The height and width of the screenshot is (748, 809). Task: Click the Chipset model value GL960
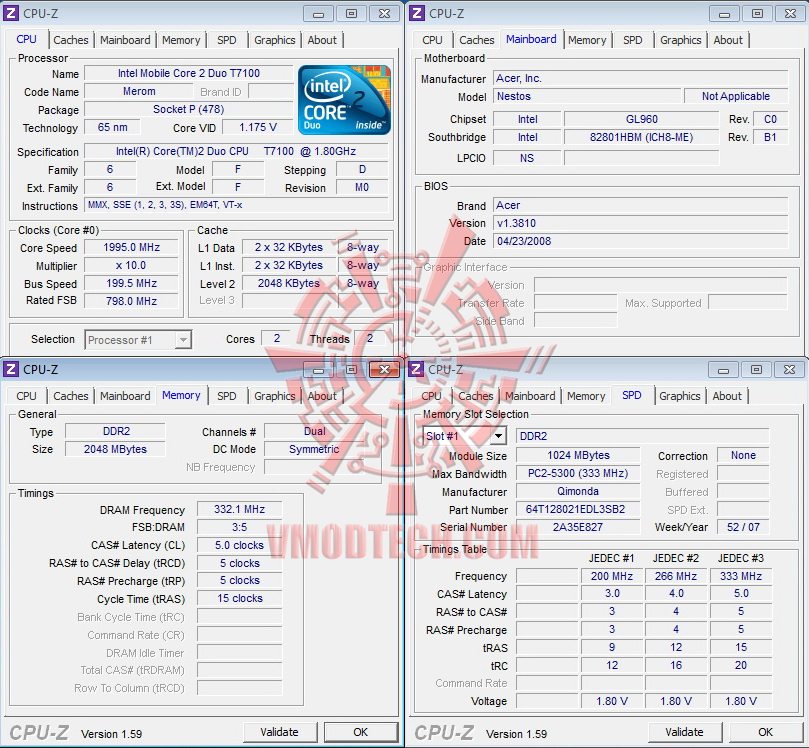click(641, 119)
